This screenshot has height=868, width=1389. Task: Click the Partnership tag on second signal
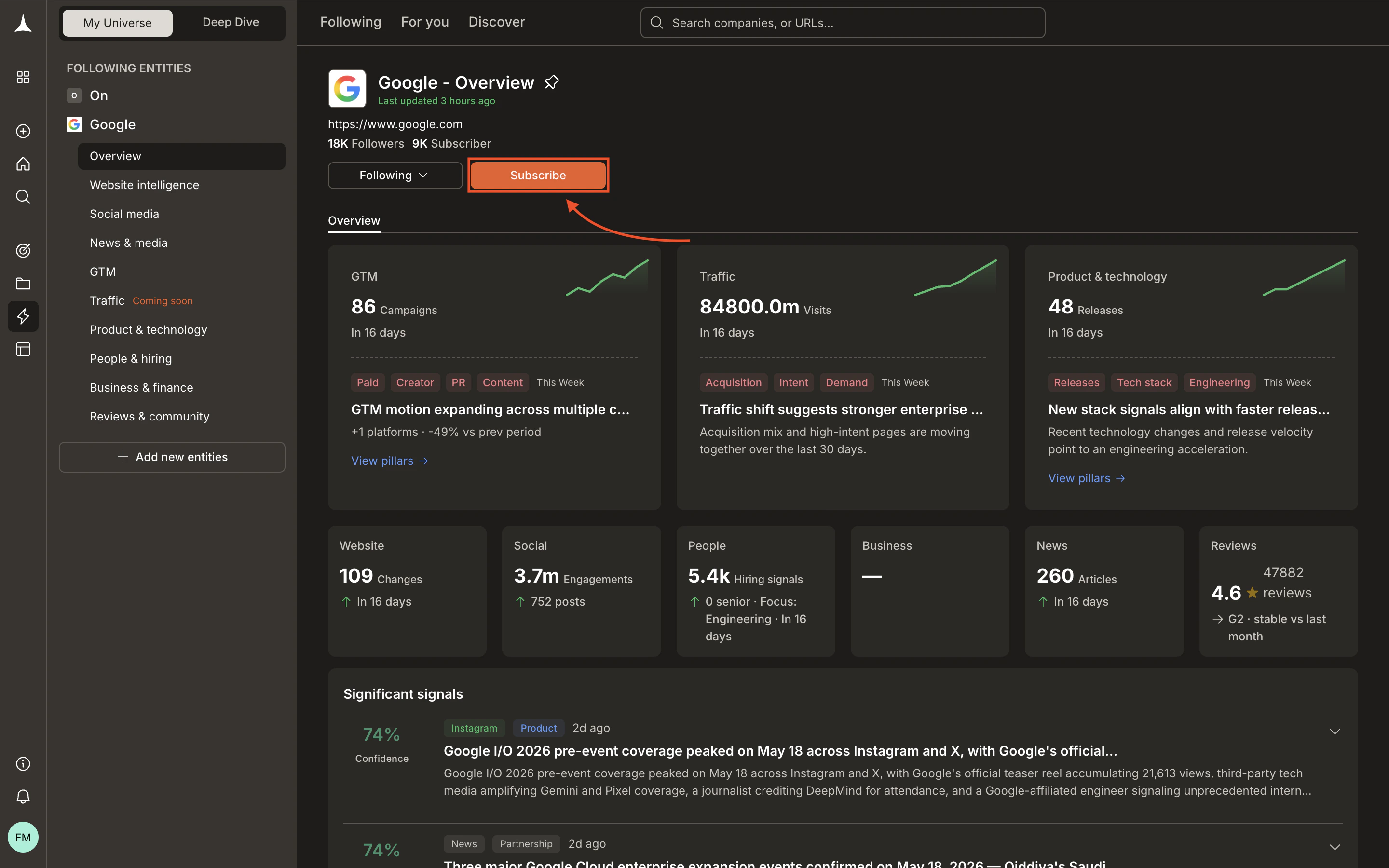click(x=526, y=844)
